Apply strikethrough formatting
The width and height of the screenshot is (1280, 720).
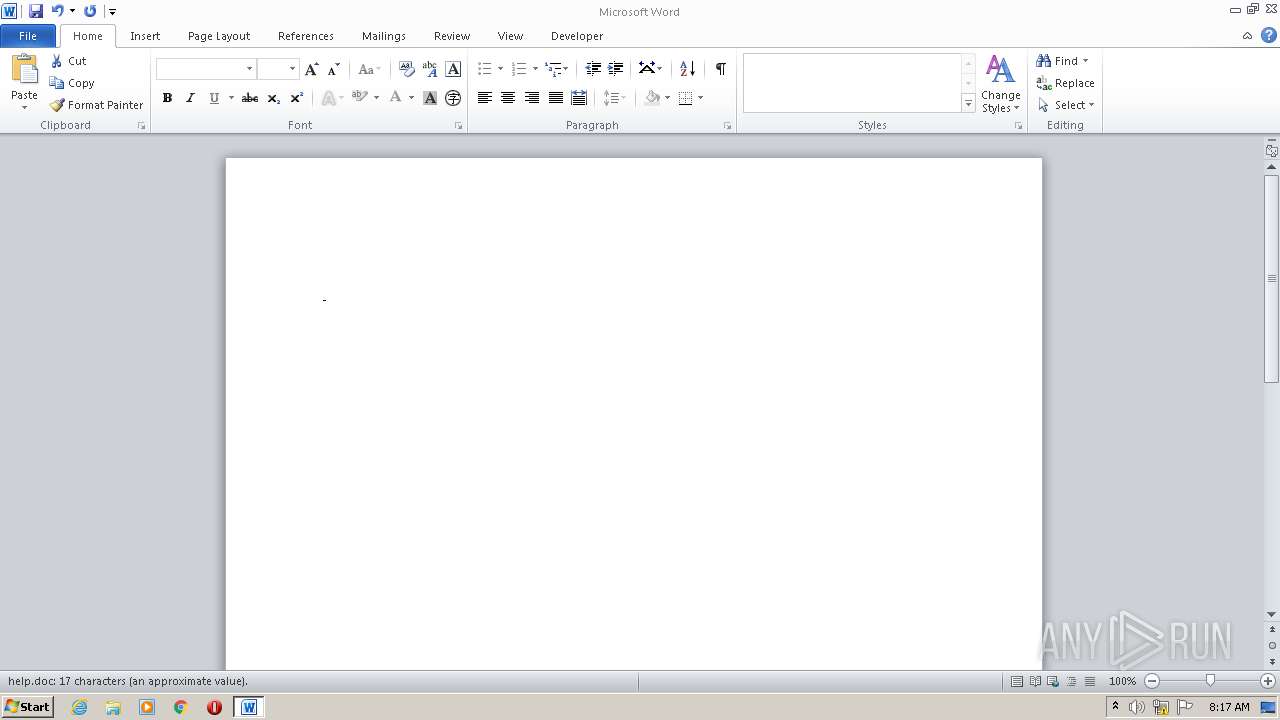(x=250, y=98)
